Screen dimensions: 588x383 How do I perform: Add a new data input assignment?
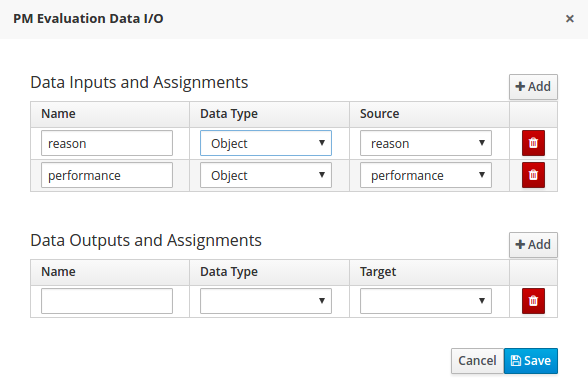[533, 87]
